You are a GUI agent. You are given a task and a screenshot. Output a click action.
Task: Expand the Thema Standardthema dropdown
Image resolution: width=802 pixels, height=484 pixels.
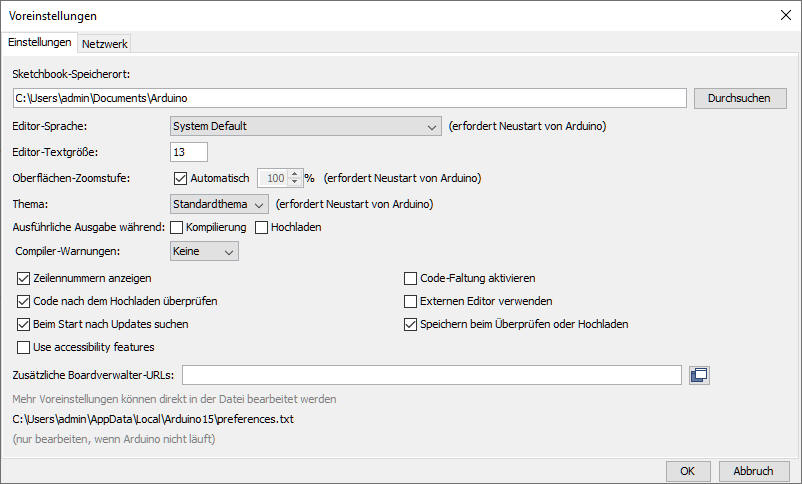point(219,204)
